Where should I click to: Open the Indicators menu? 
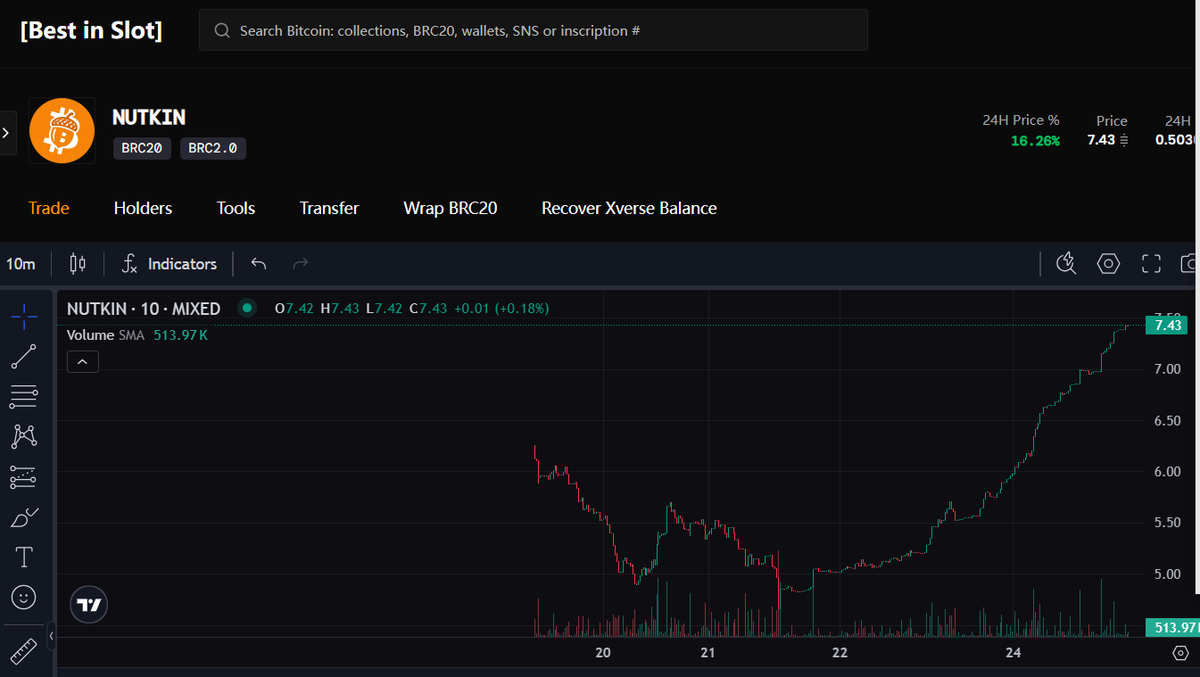(x=169, y=264)
